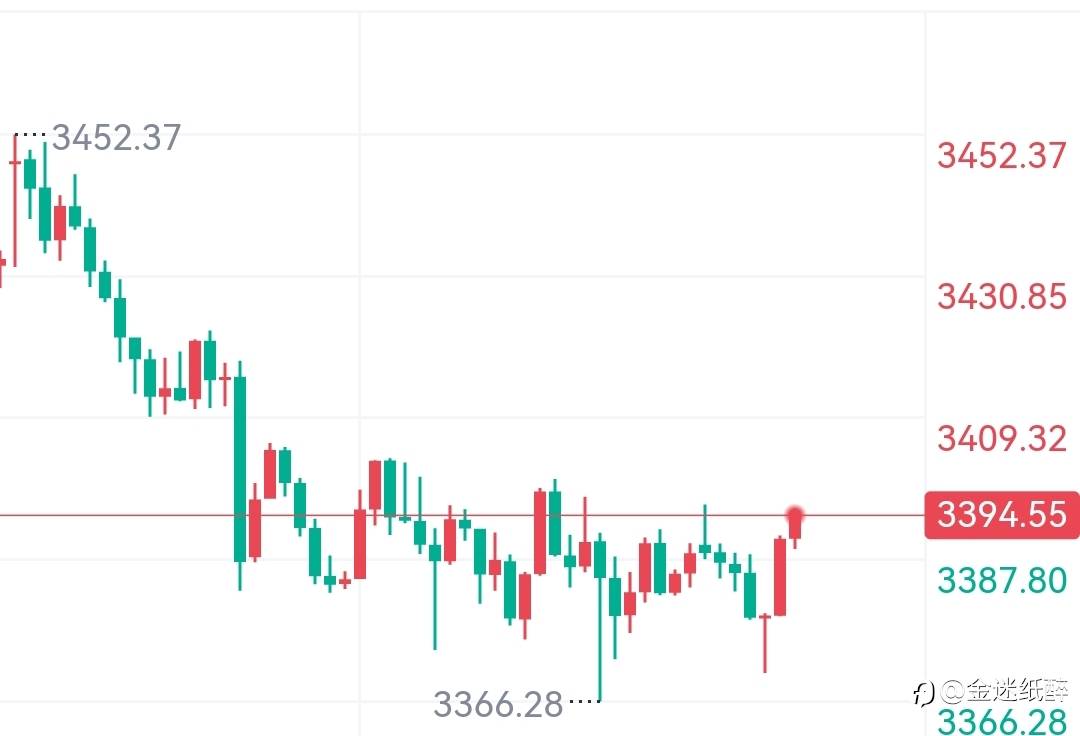
Task: Select the 3452.37 price axis label
Action: point(1001,155)
